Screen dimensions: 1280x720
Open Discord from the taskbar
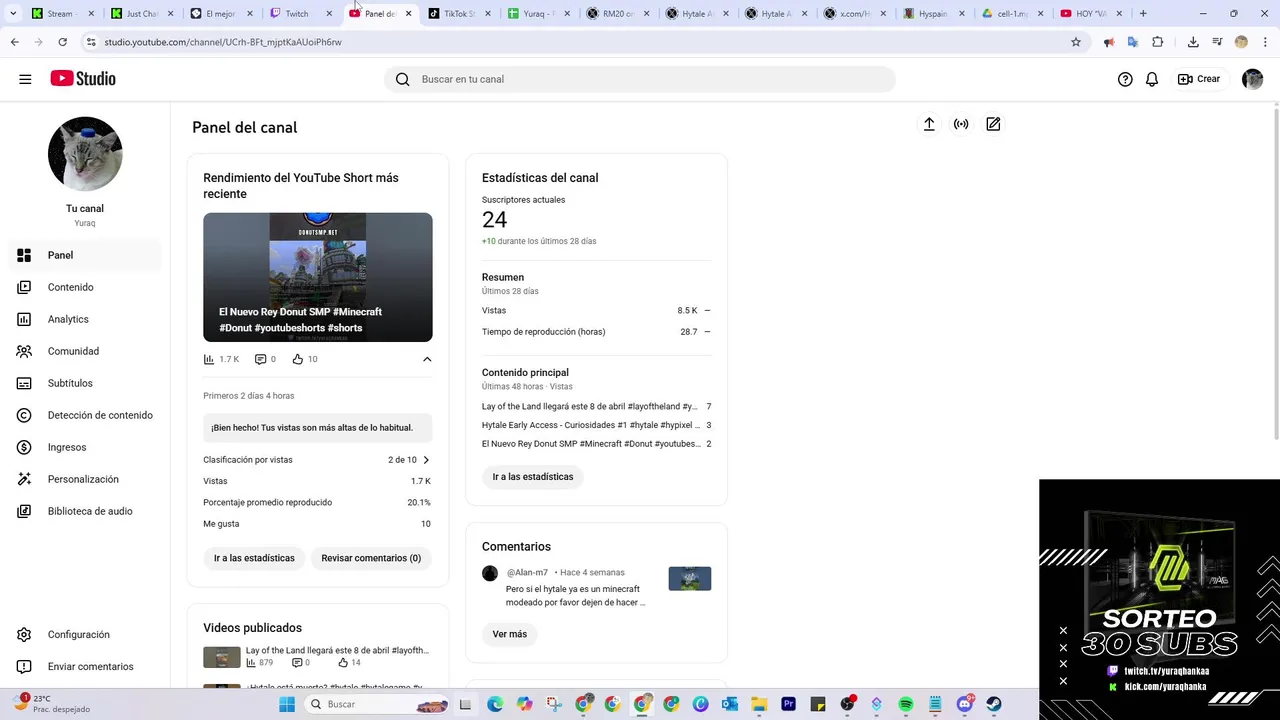tap(965, 704)
